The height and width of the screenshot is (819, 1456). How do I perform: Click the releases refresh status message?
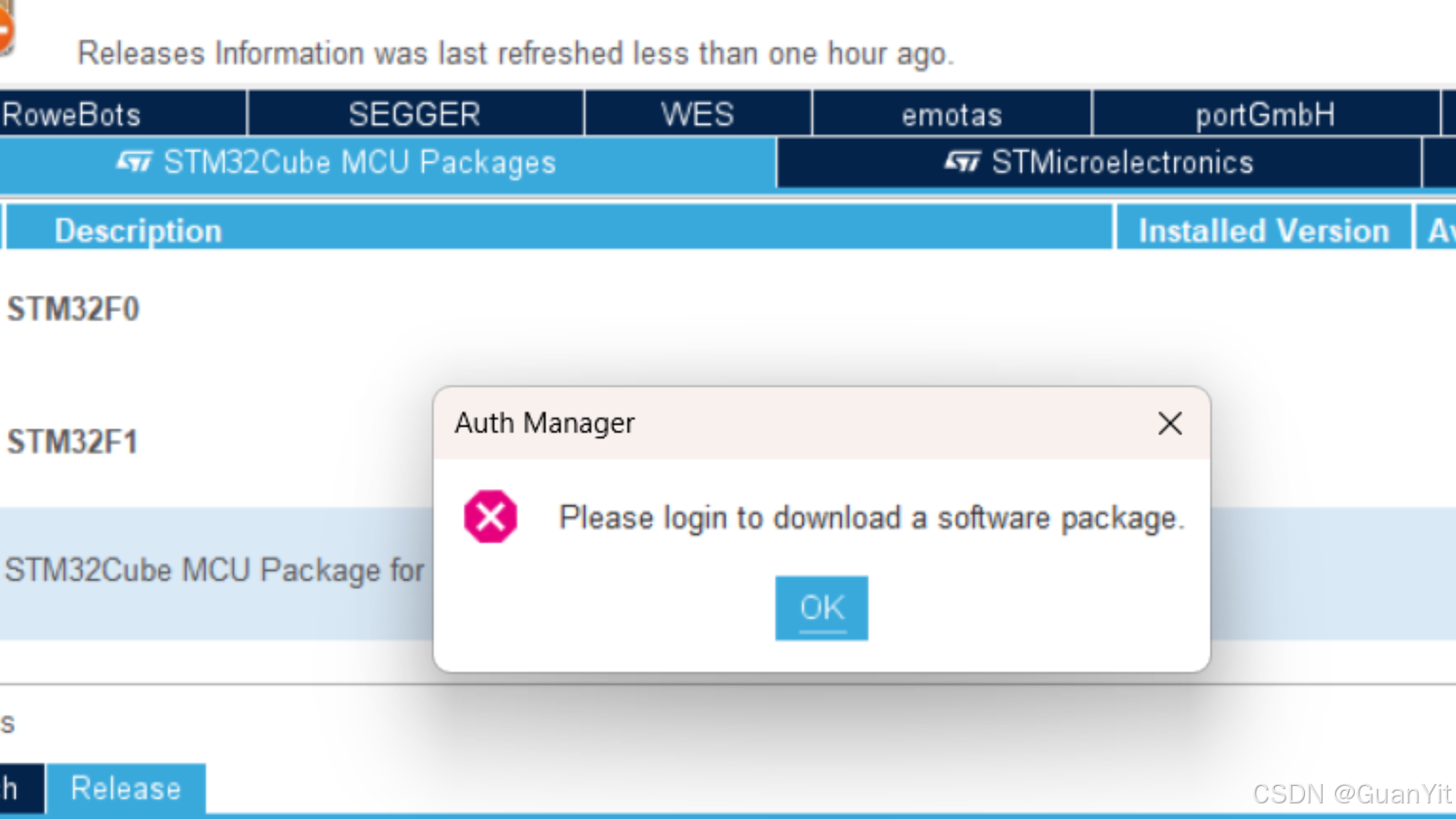click(515, 54)
